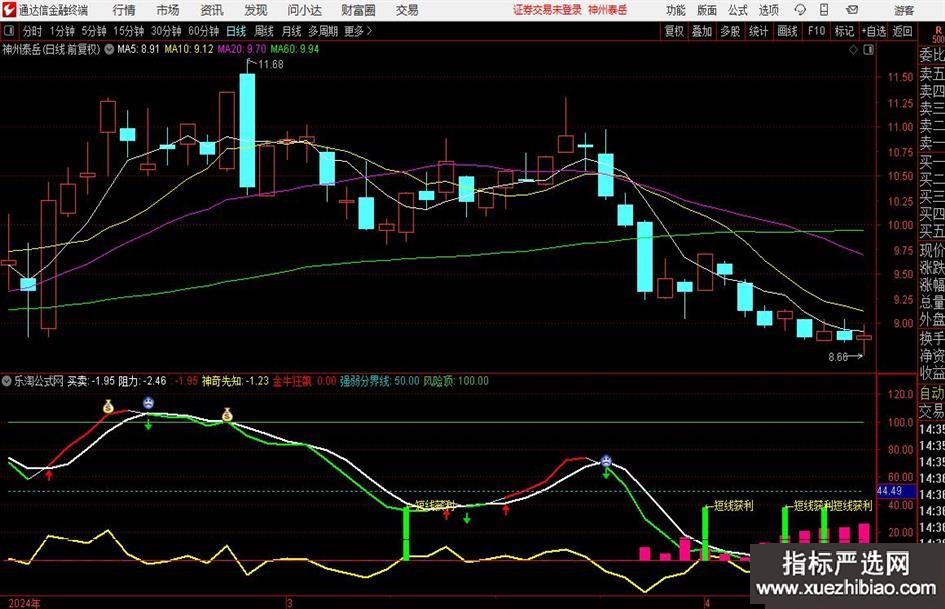Expand the main chart indicator dropdown arrow
Screen dimensions: 945x609
[x=109, y=49]
